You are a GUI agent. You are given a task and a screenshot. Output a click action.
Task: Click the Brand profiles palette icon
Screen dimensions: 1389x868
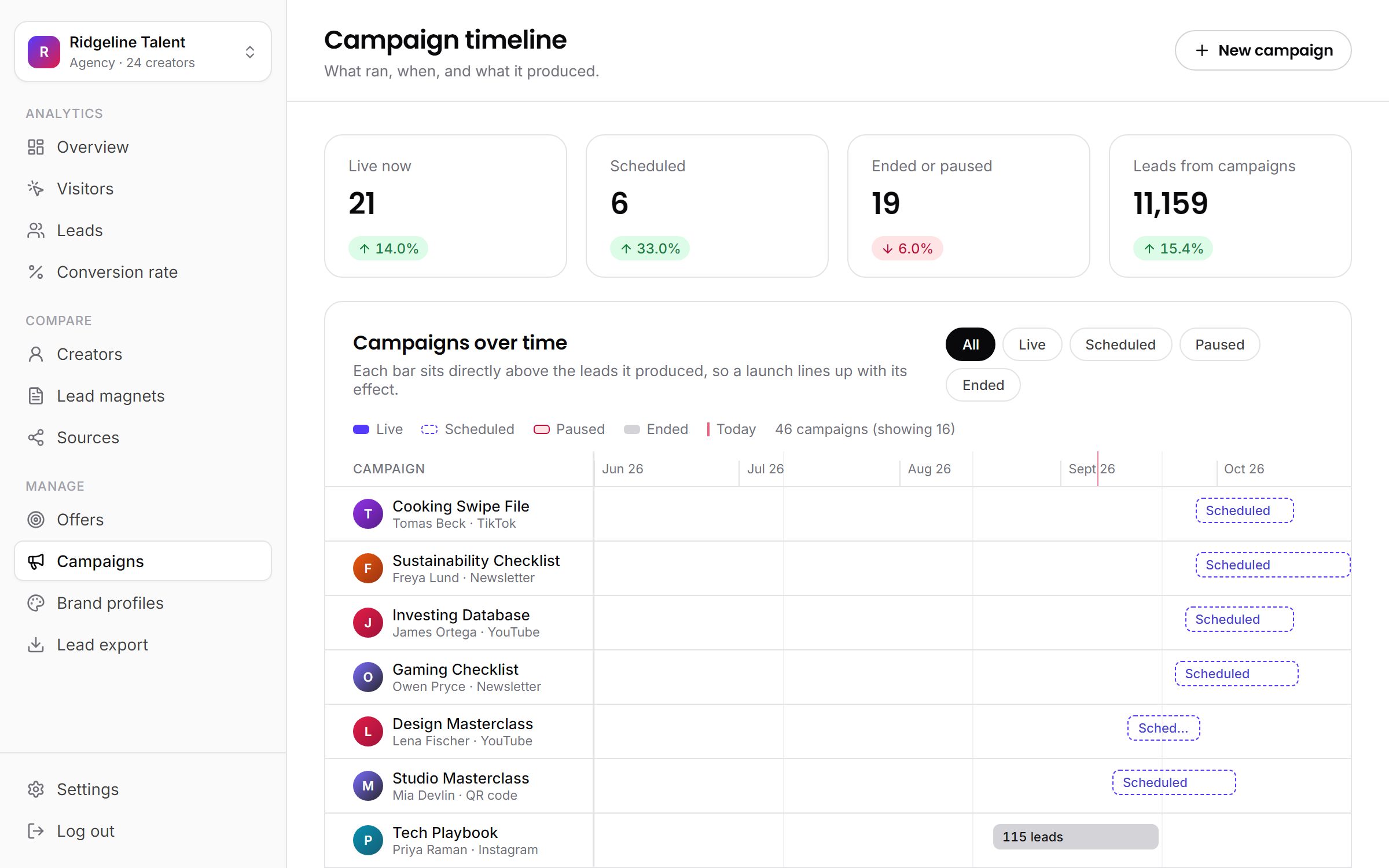tap(36, 603)
